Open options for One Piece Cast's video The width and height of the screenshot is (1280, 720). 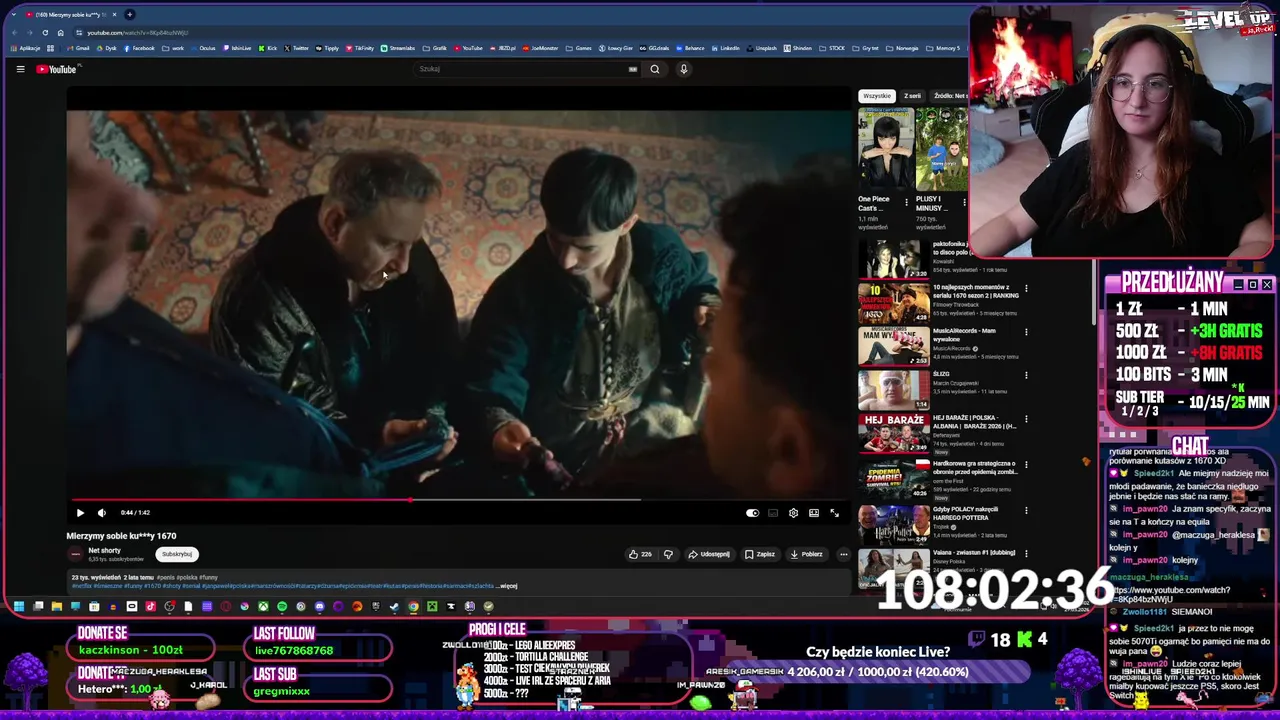(906, 203)
